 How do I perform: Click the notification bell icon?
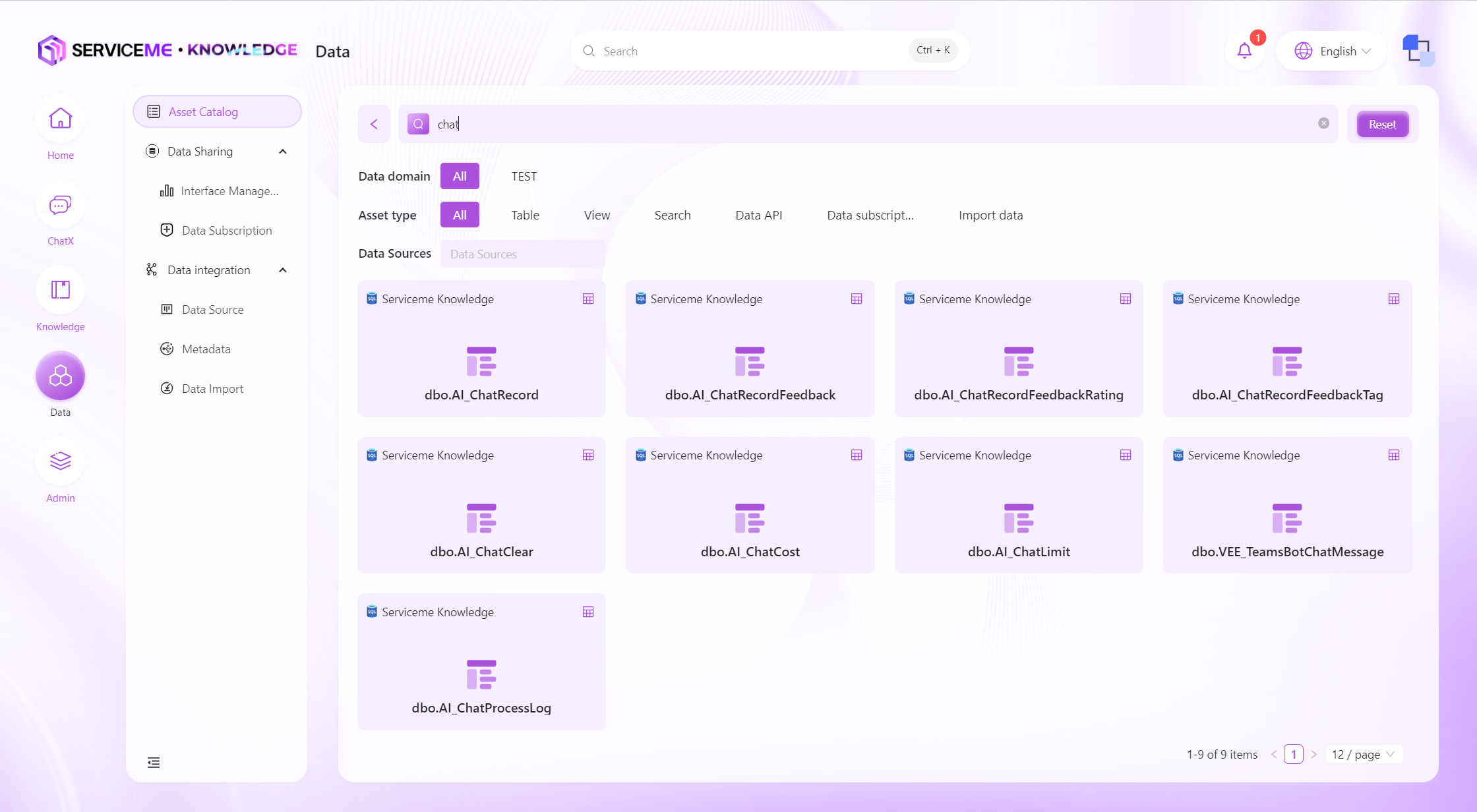coord(1244,51)
